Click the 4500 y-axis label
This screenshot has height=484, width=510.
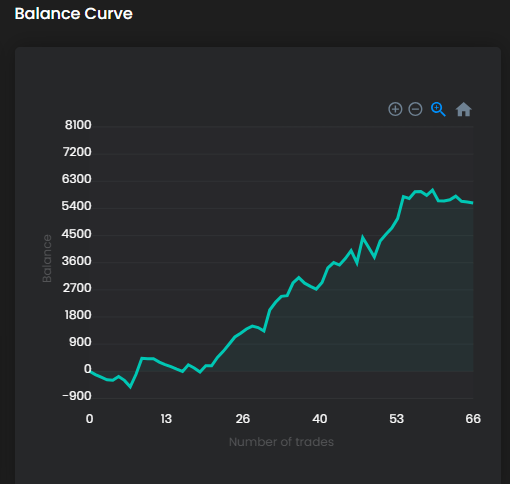point(76,234)
